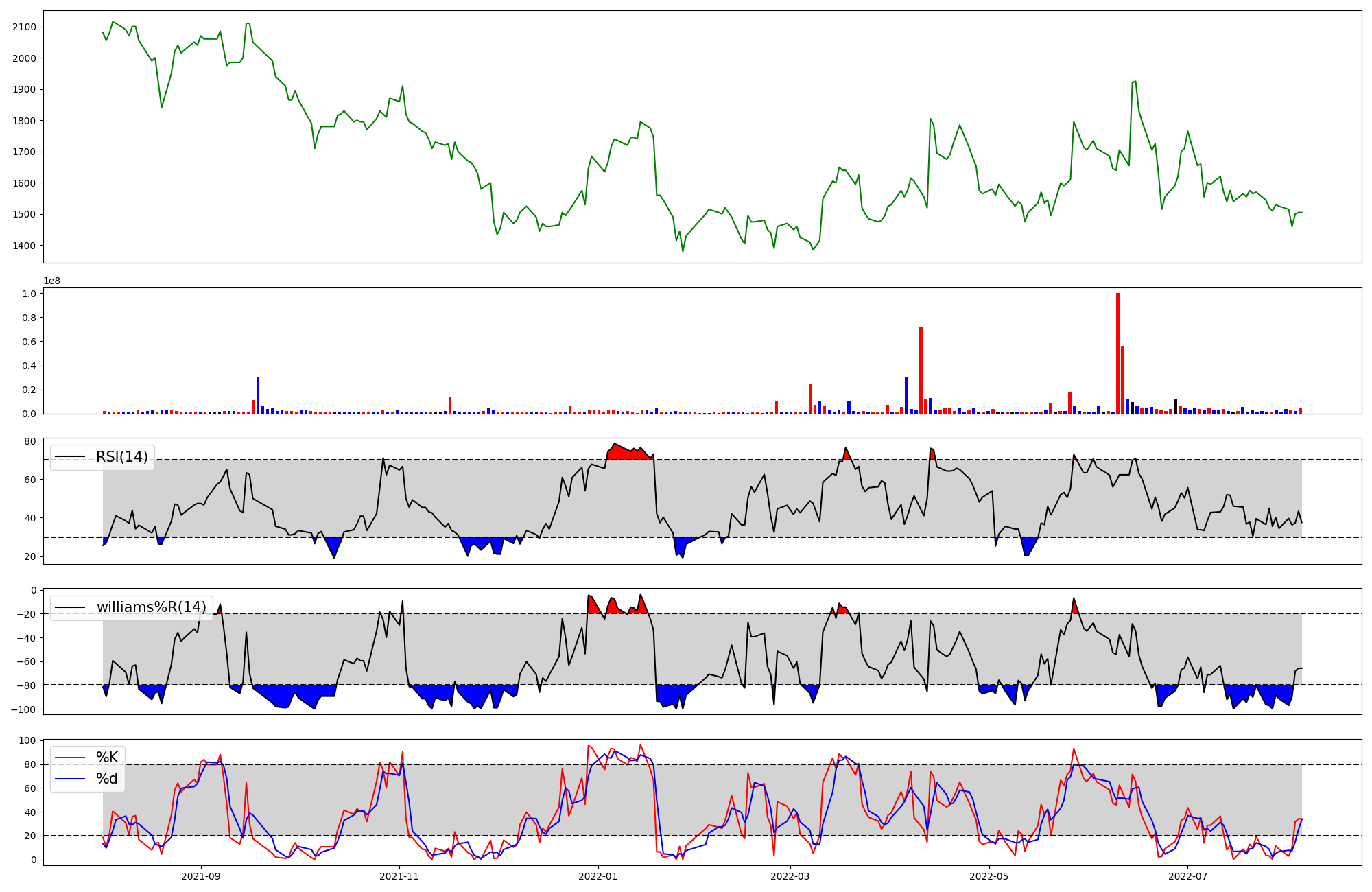Click the red %K legend line sample
This screenshot has width=1372, height=892.
click(x=70, y=758)
